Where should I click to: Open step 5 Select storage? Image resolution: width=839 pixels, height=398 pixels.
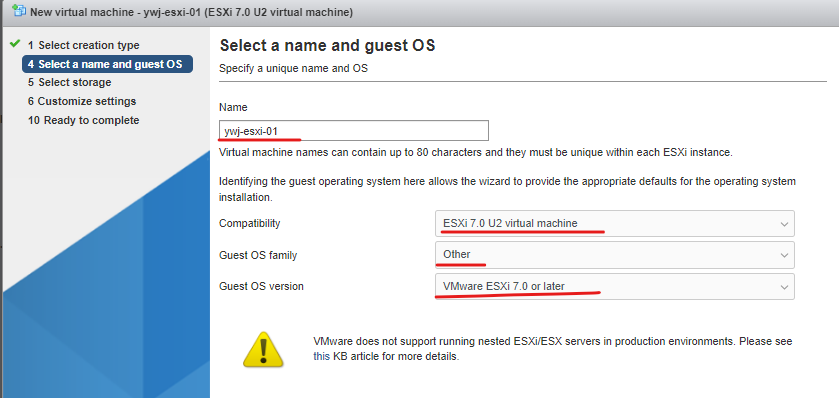coord(70,82)
